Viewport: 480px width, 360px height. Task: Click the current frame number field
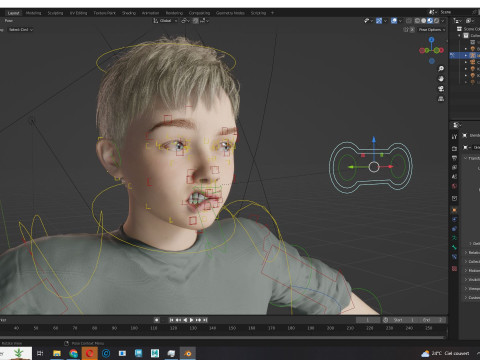368,320
